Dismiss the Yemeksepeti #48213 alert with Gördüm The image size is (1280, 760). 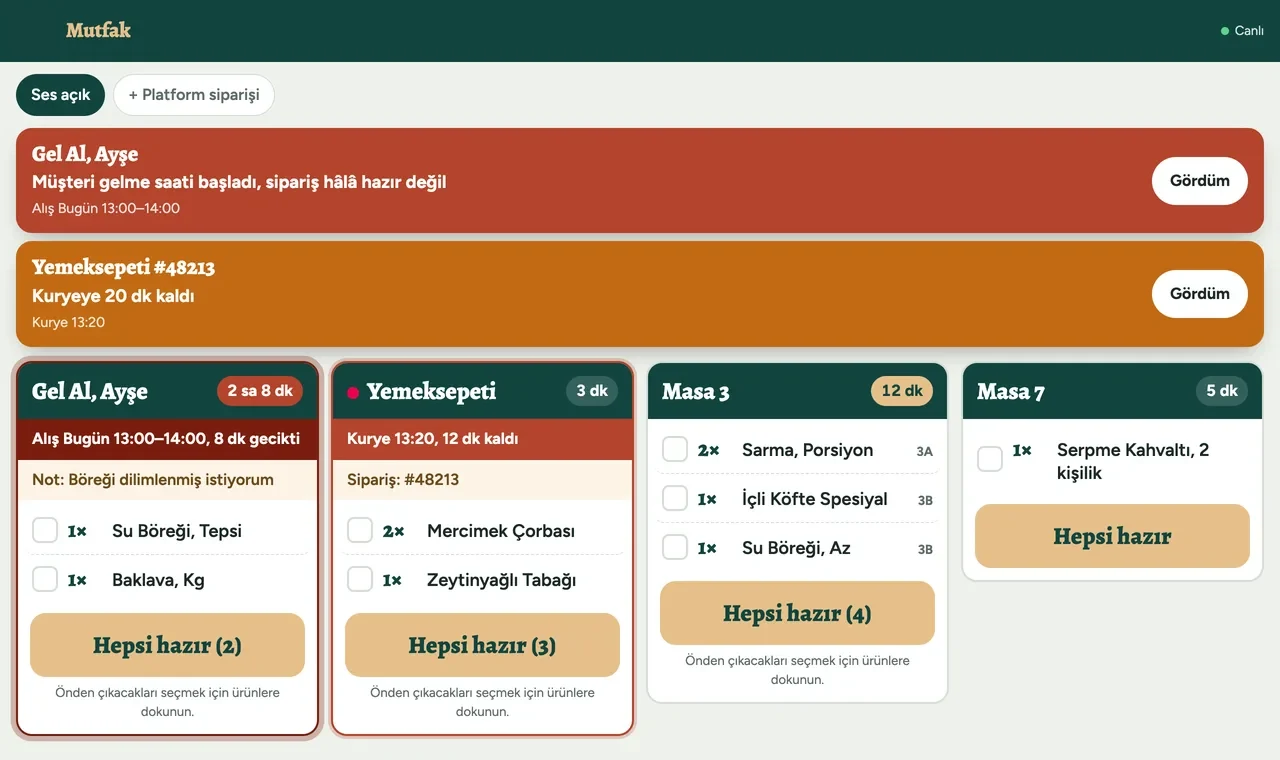coord(1200,294)
